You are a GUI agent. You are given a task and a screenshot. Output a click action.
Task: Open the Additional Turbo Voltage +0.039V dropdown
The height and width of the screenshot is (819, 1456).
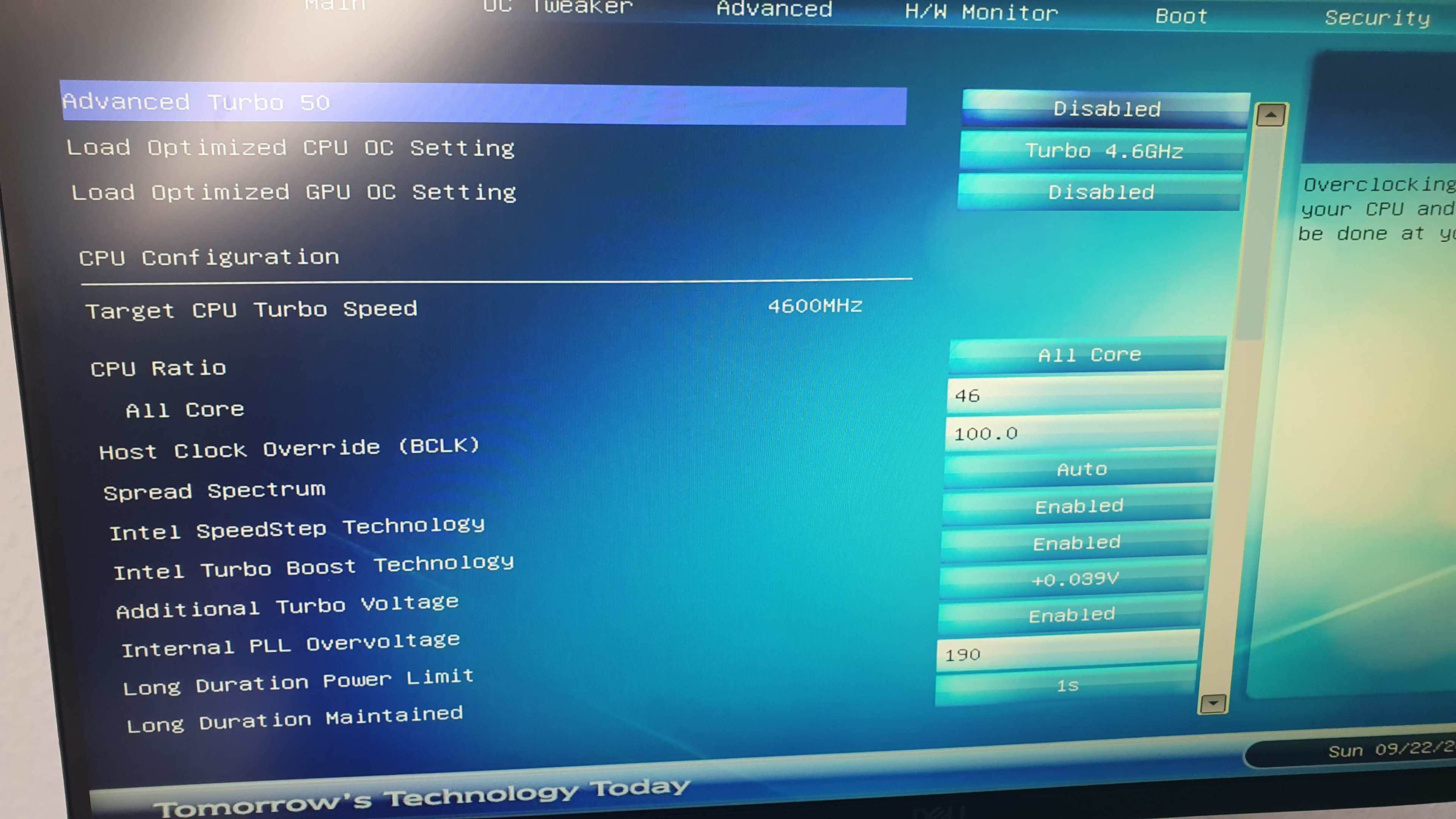coord(1073,579)
